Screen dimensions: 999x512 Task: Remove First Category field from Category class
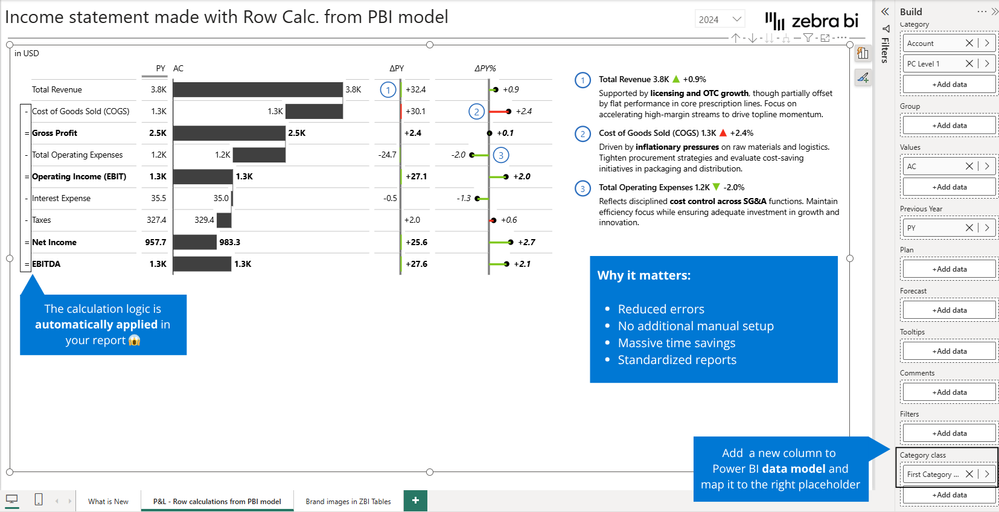(x=969, y=474)
